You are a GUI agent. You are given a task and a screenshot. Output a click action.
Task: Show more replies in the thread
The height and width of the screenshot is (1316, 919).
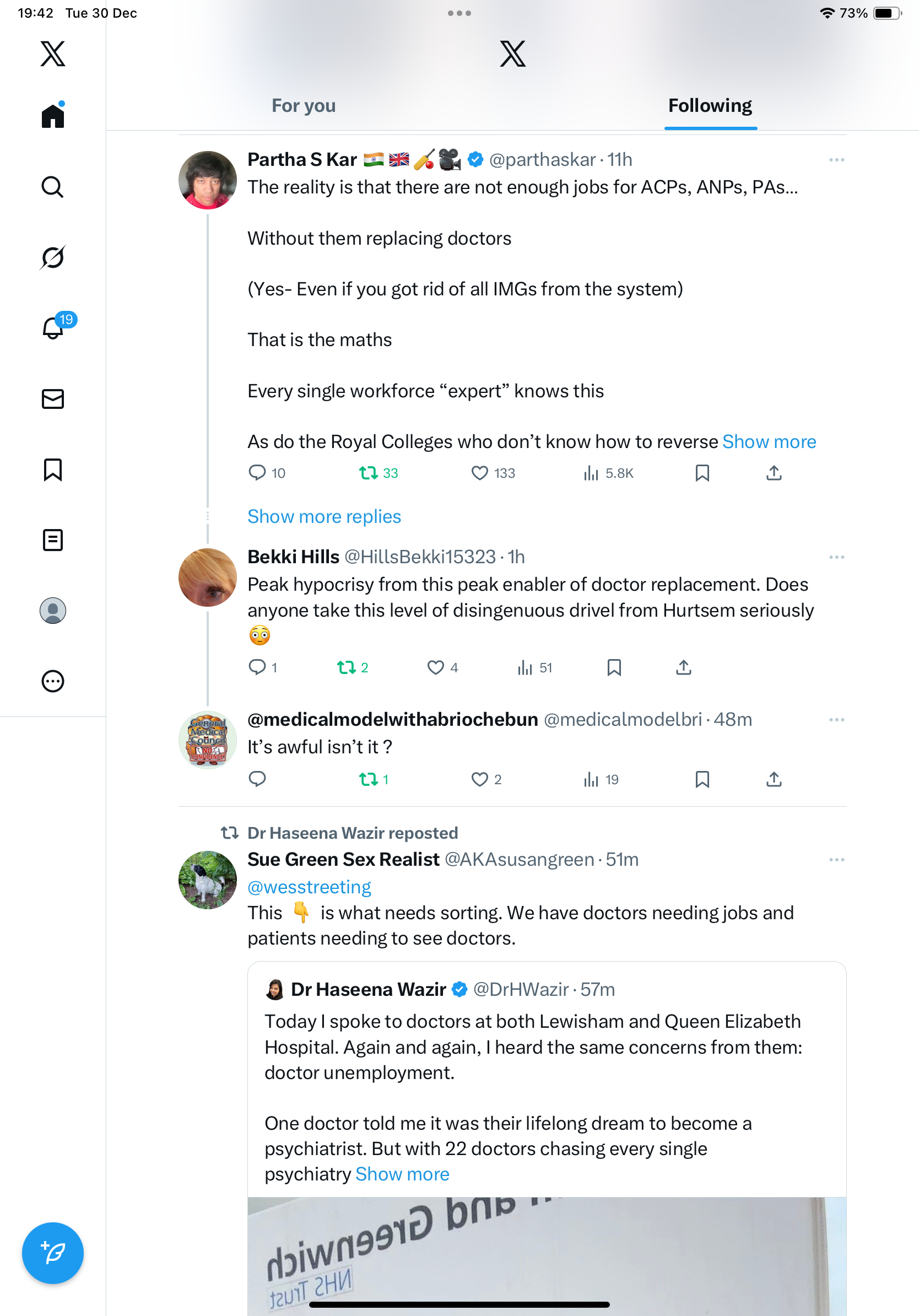pyautogui.click(x=324, y=516)
